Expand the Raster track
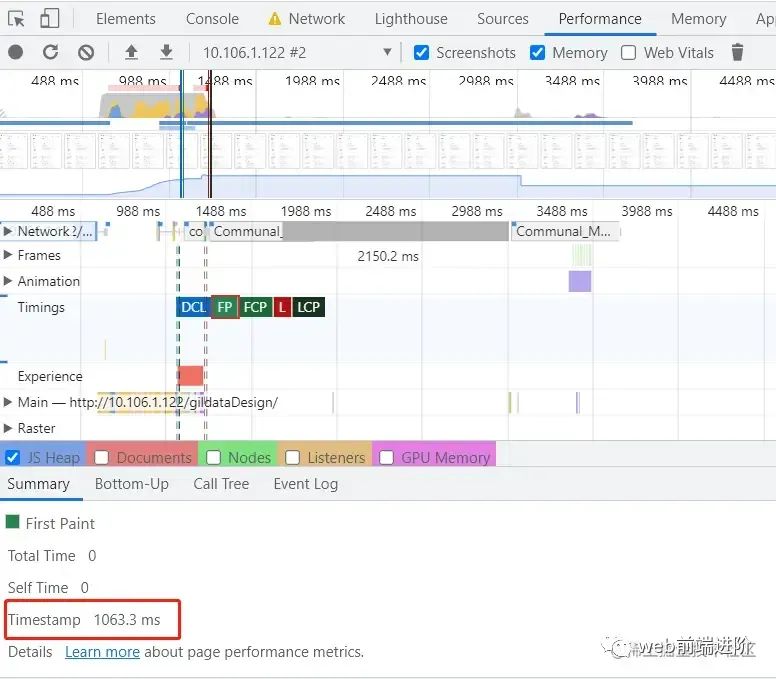776x679 pixels. pyautogui.click(x=7, y=428)
